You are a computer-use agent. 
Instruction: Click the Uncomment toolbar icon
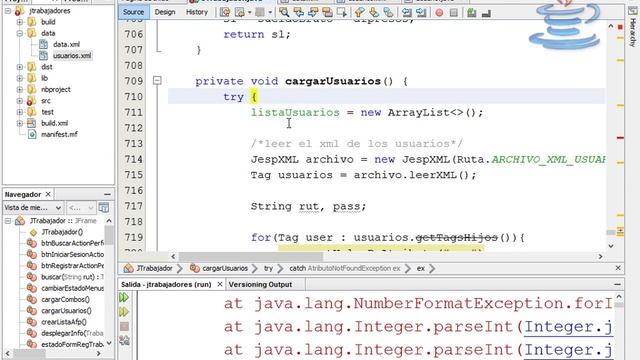[486, 13]
